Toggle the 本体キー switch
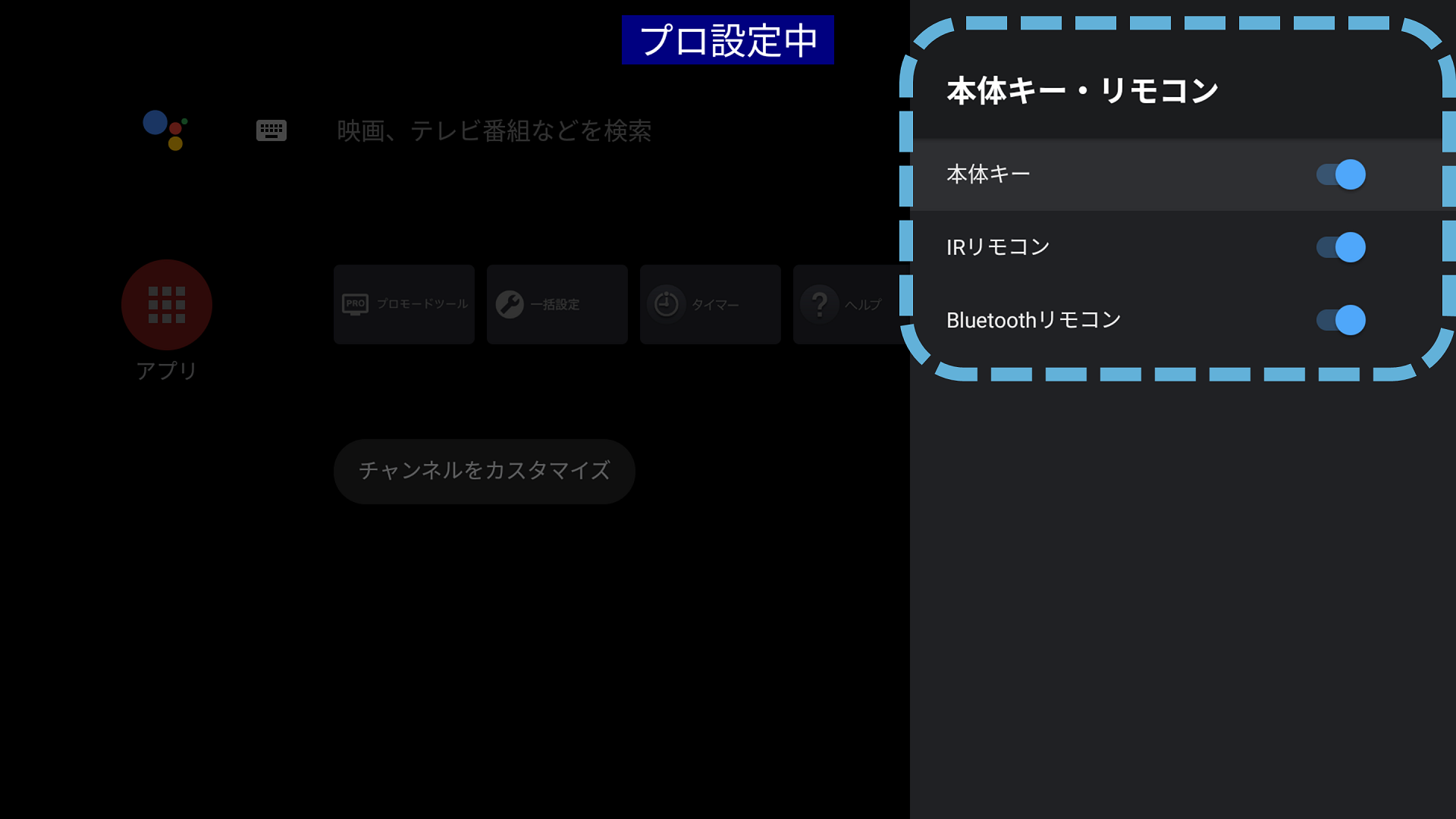Viewport: 1456px width, 819px height. click(x=1341, y=174)
